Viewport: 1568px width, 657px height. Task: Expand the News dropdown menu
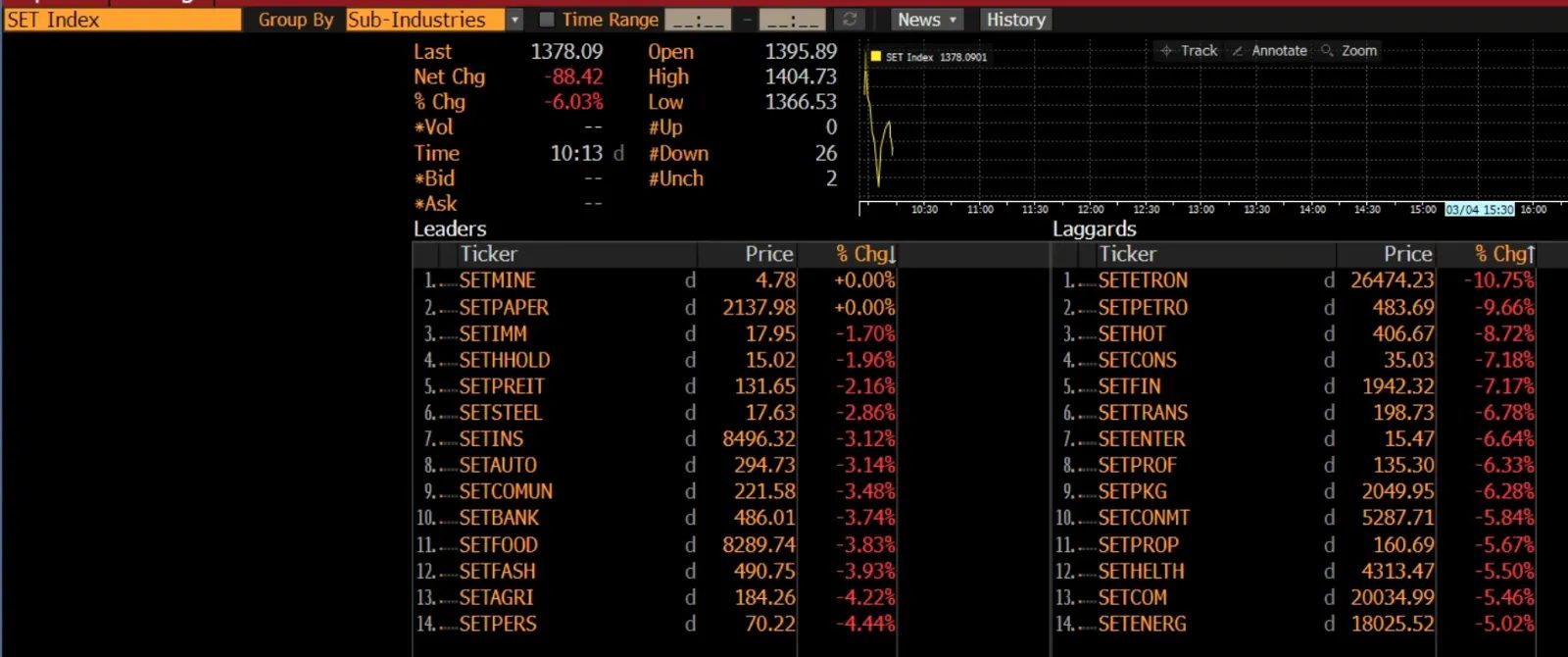point(927,20)
